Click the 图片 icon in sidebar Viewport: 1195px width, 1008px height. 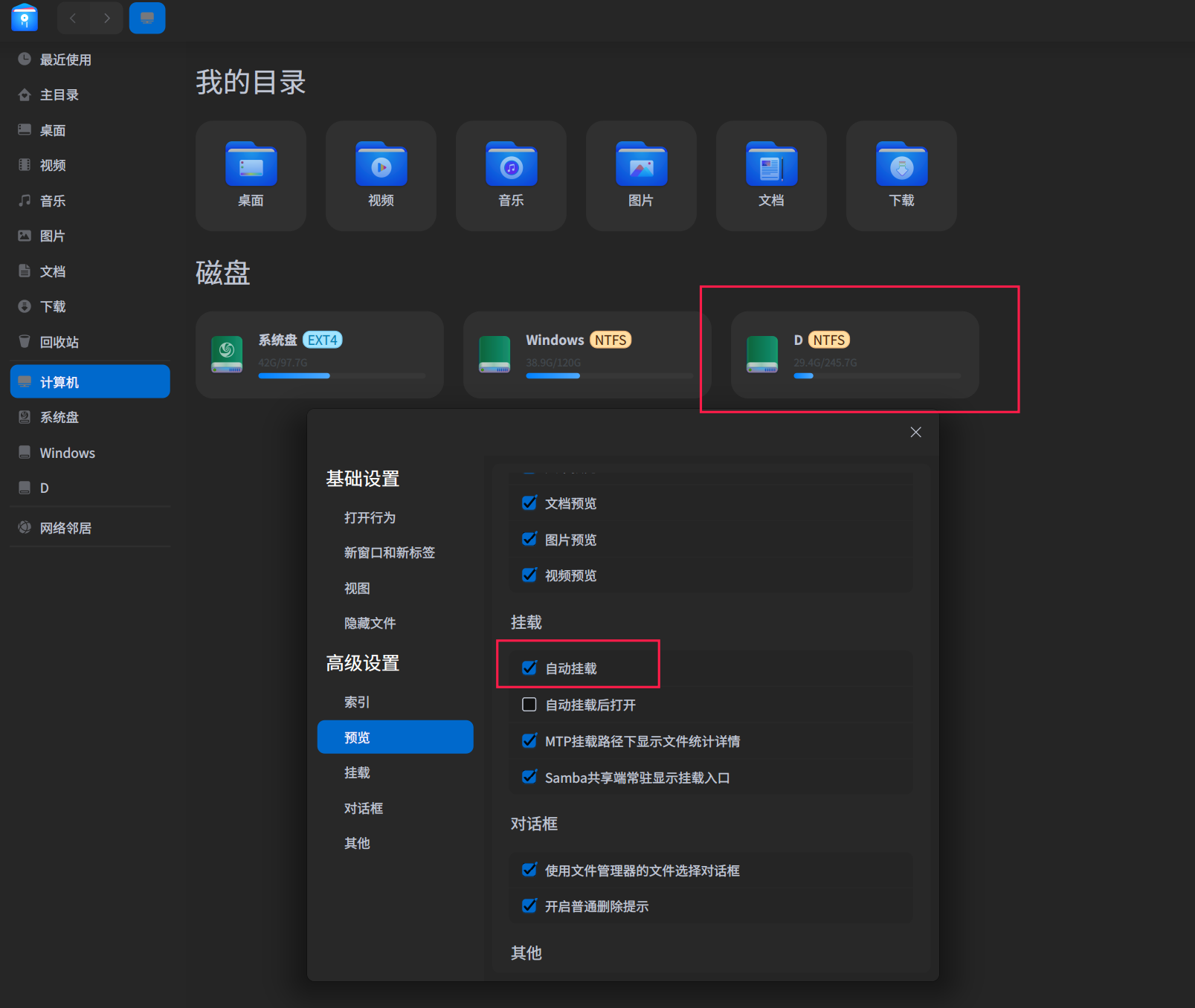point(25,236)
